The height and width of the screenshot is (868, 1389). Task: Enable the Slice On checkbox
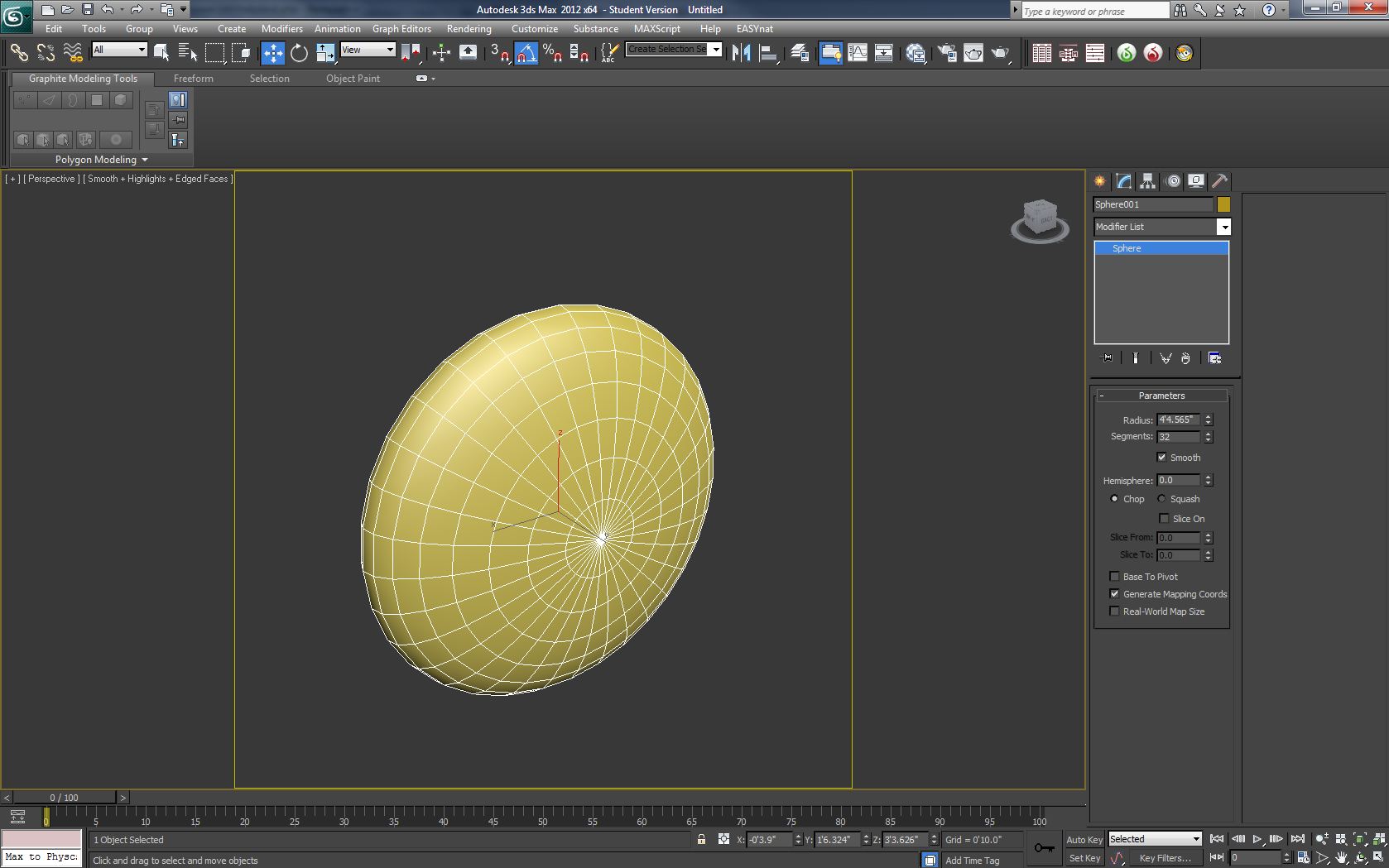[x=1164, y=519]
